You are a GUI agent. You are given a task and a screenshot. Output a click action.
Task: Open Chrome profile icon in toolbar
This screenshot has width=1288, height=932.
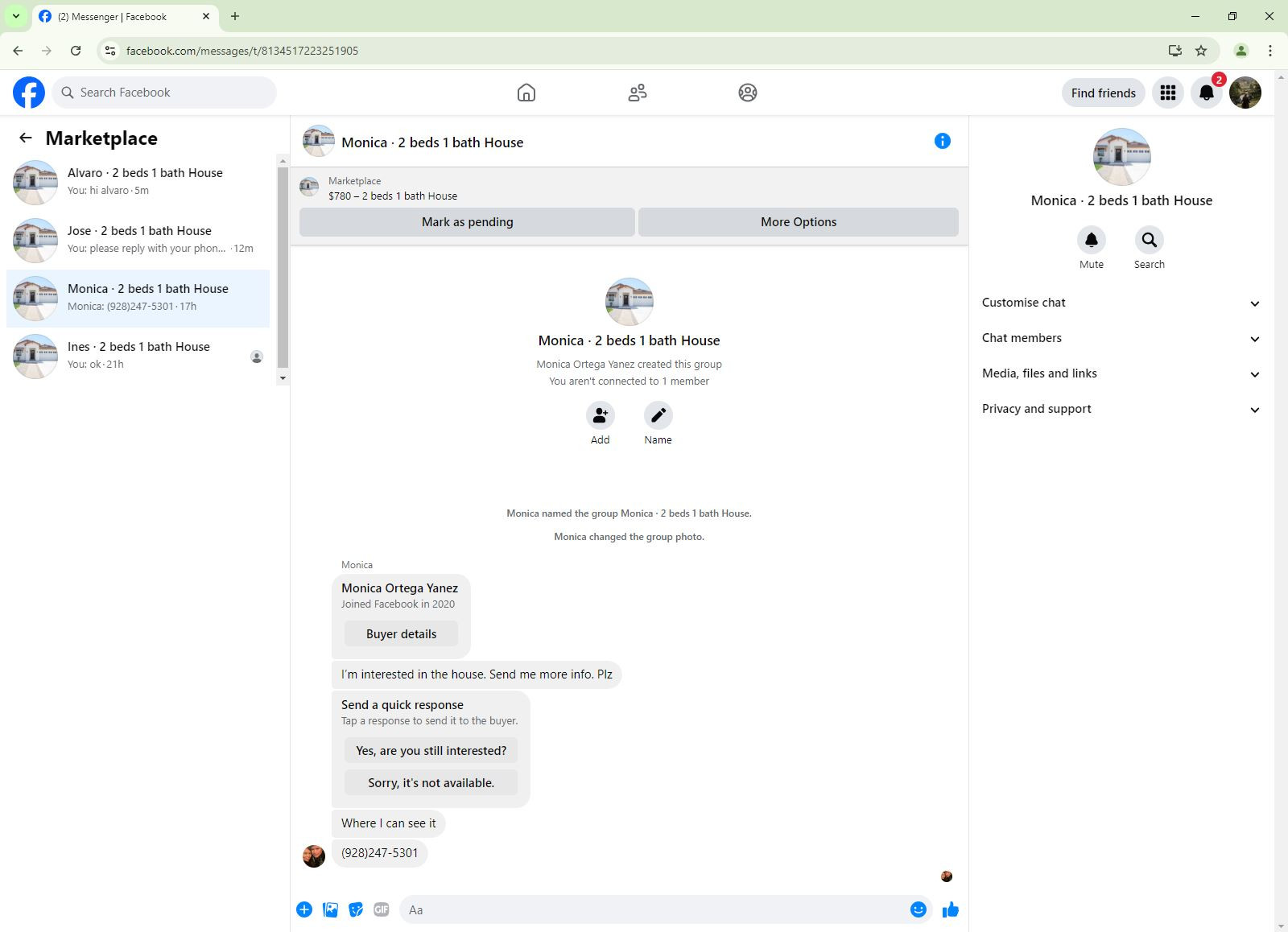coord(1241,51)
